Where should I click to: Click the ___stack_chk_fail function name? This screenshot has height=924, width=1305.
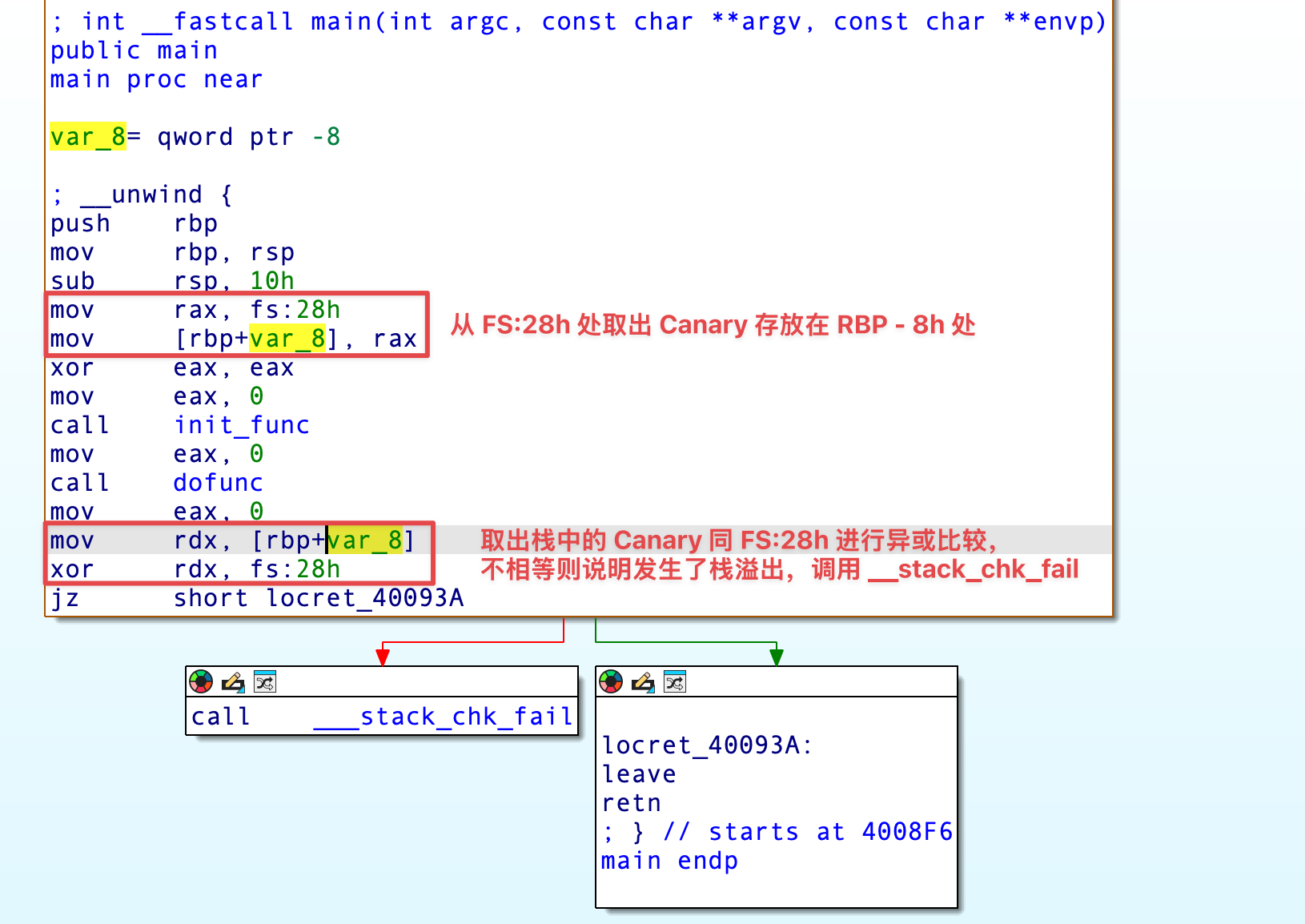pyautogui.click(x=443, y=717)
